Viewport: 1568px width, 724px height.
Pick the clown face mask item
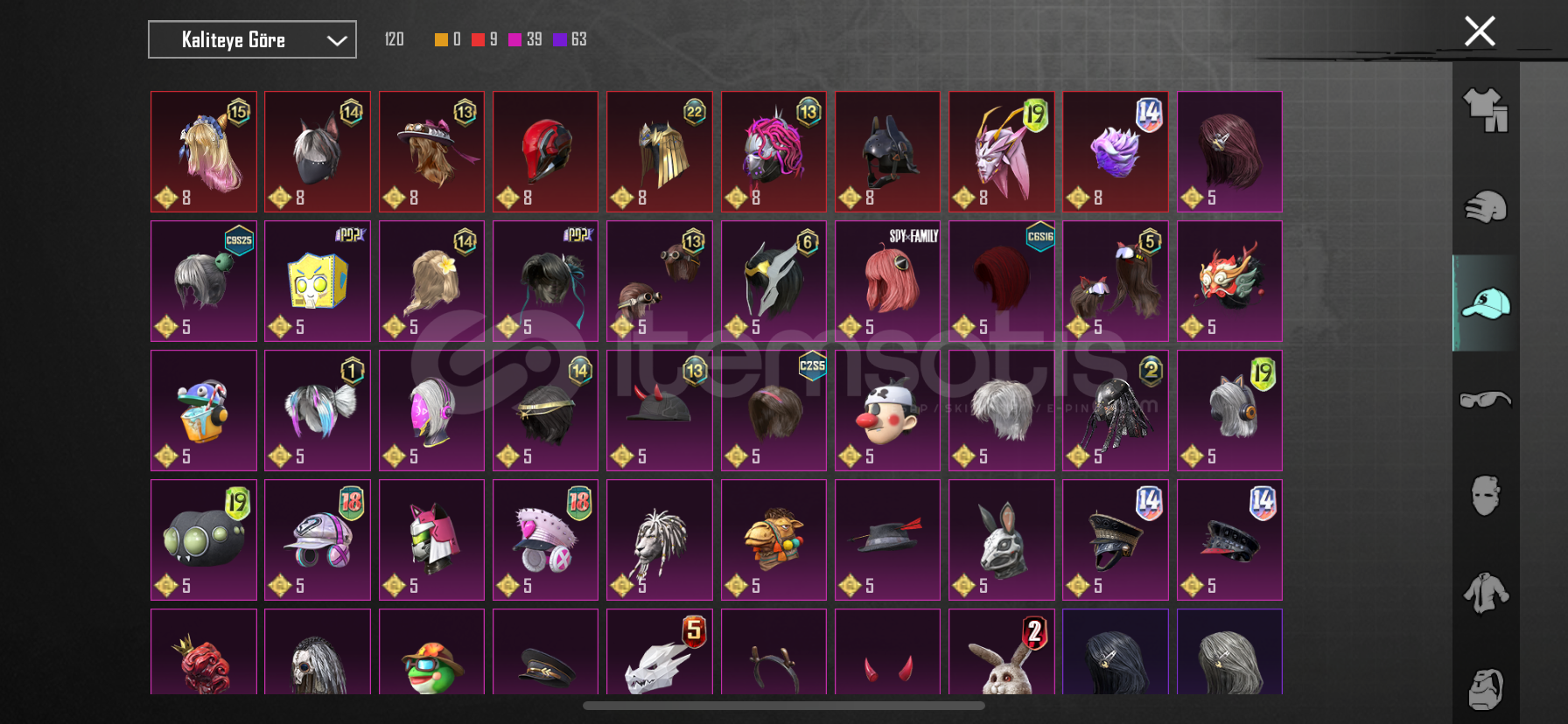coord(887,410)
